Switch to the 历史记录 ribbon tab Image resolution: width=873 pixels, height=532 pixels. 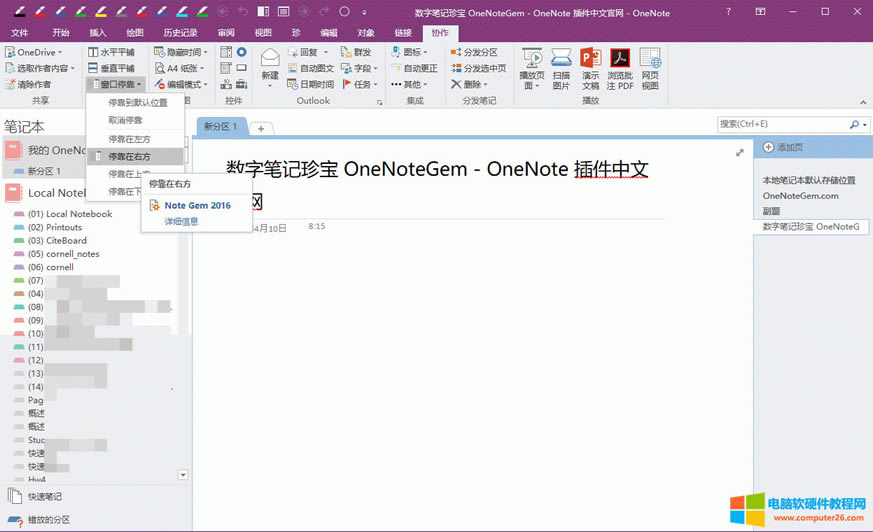pyautogui.click(x=180, y=33)
